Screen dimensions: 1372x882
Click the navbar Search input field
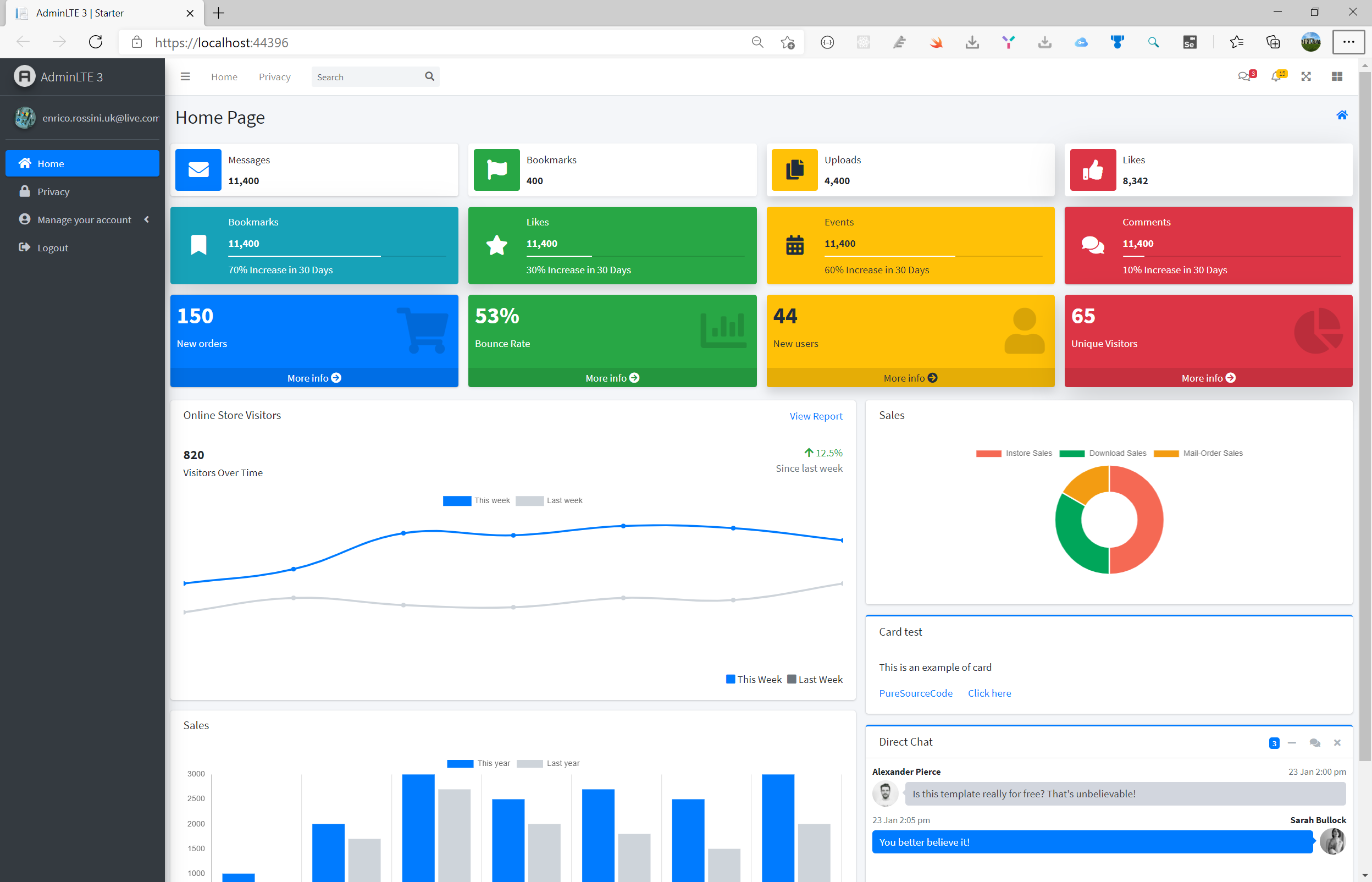click(x=366, y=77)
